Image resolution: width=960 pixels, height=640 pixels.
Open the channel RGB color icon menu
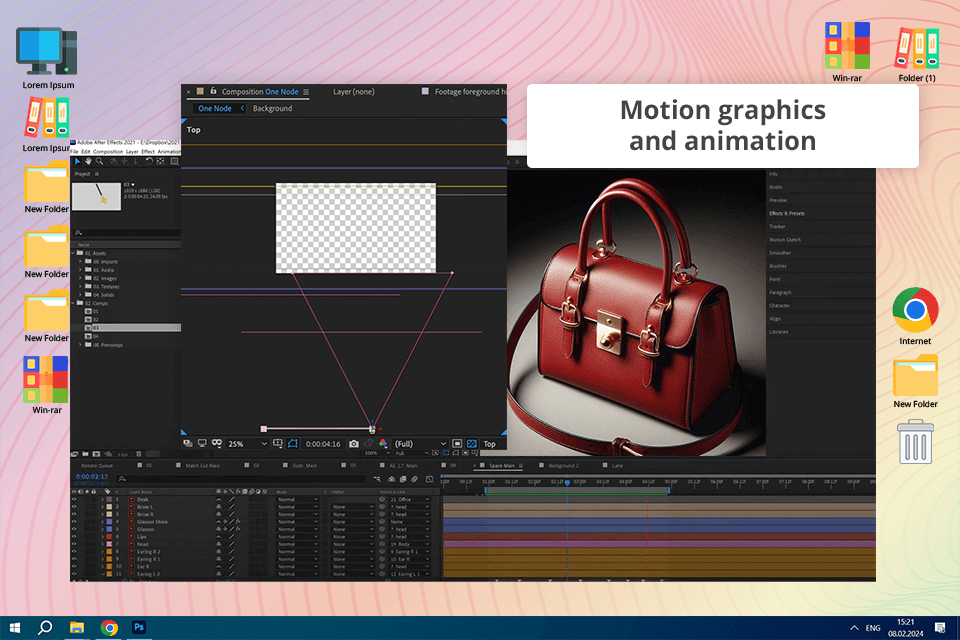pyautogui.click(x=383, y=443)
